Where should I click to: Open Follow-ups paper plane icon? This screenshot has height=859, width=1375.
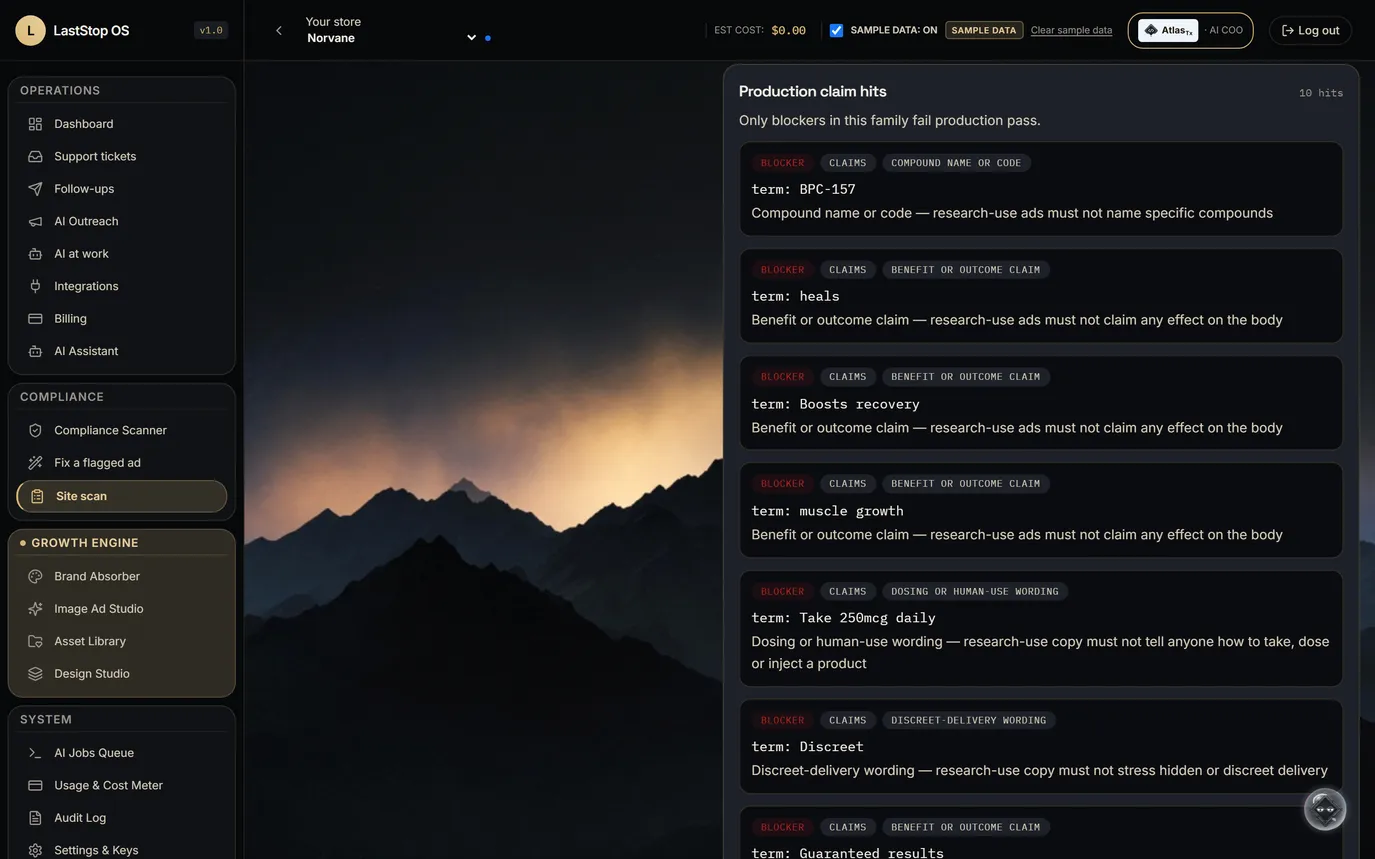click(x=35, y=189)
